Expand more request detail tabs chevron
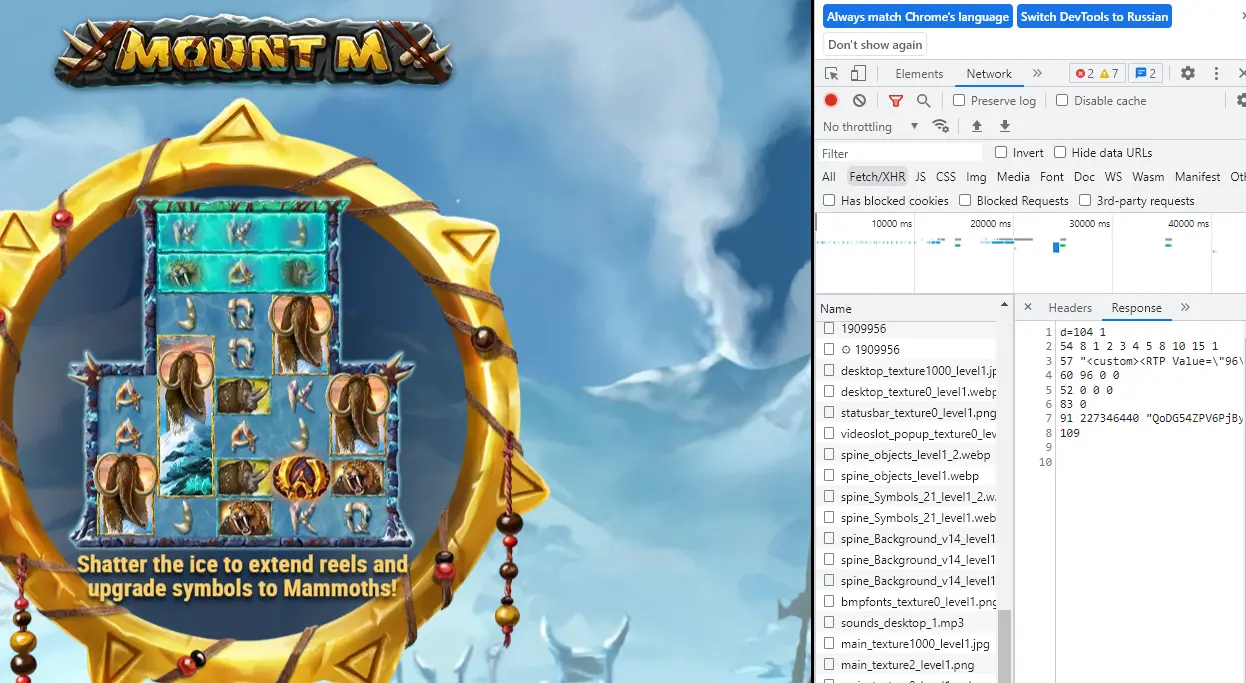Image resolution: width=1246 pixels, height=683 pixels. (x=1185, y=307)
